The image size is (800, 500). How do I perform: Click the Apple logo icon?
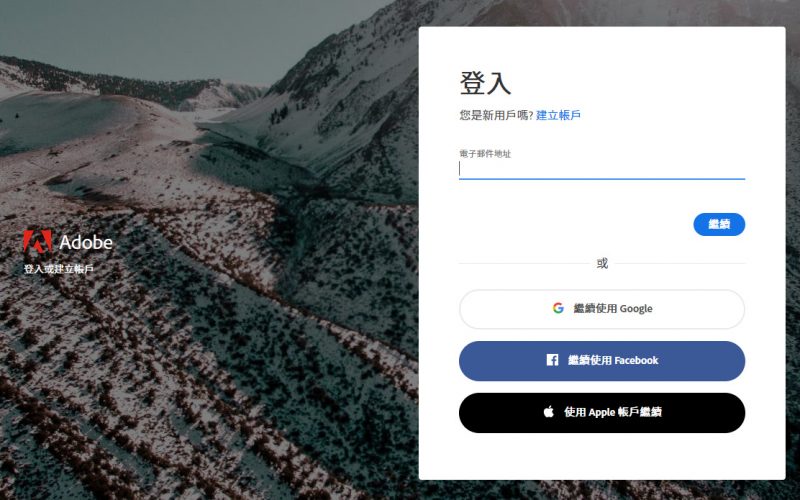click(549, 412)
